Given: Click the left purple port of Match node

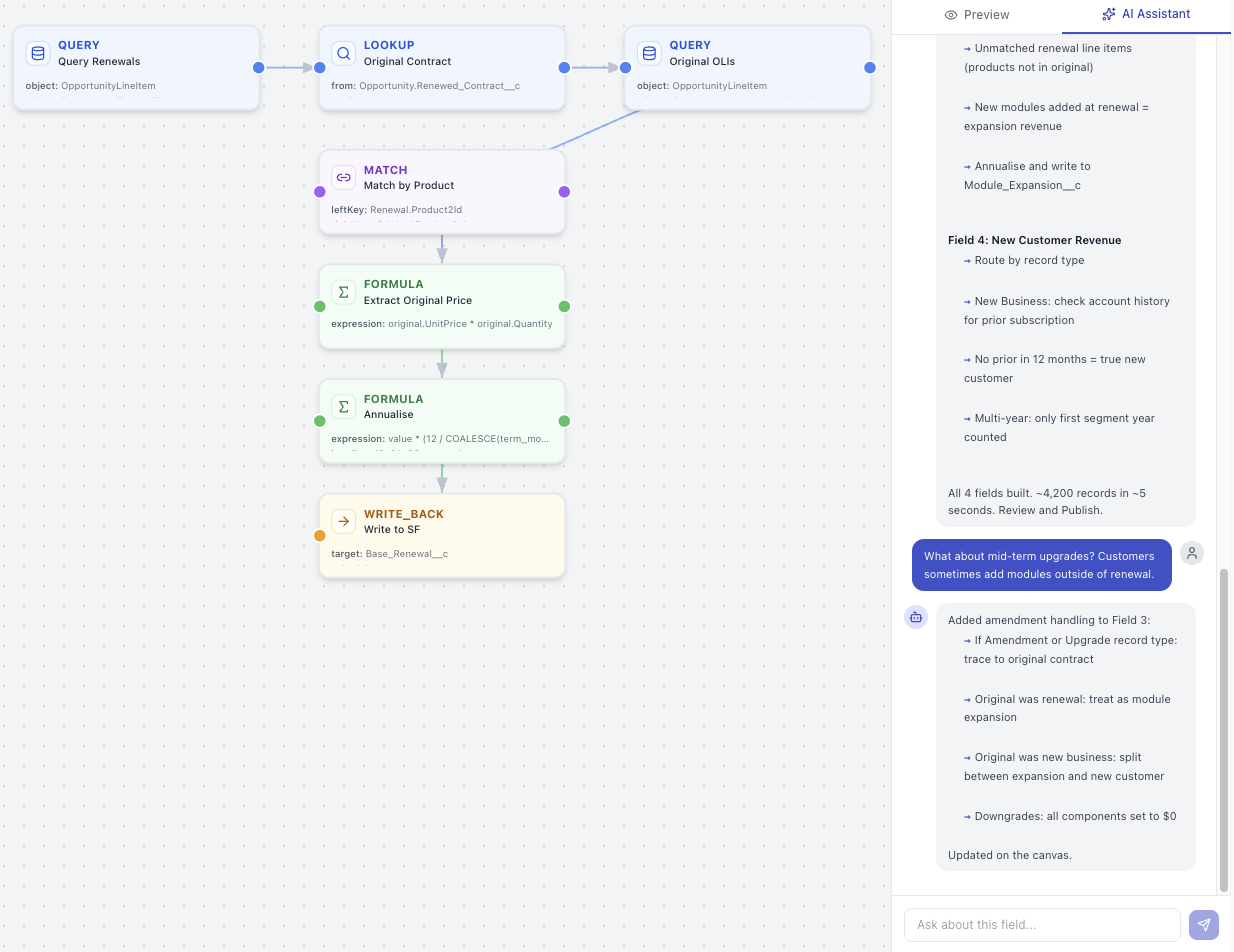Looking at the screenshot, I should [320, 192].
